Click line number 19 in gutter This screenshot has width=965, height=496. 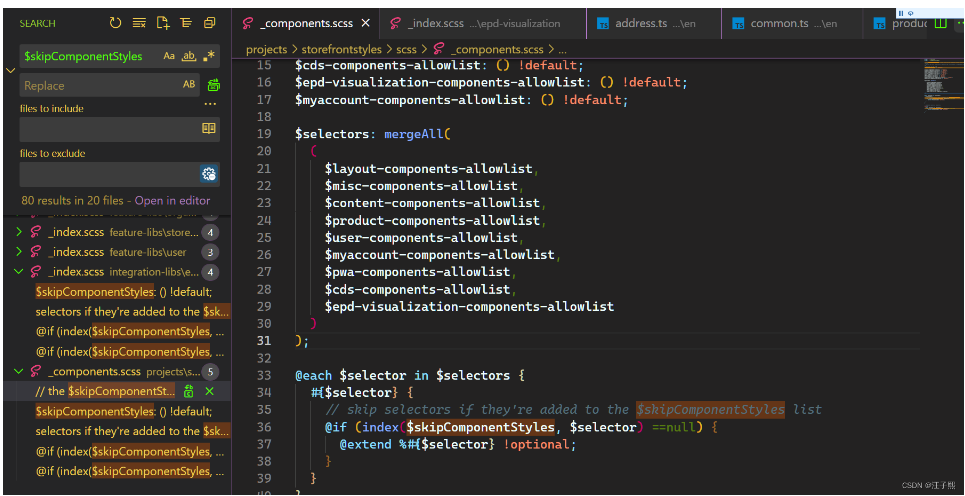point(263,134)
